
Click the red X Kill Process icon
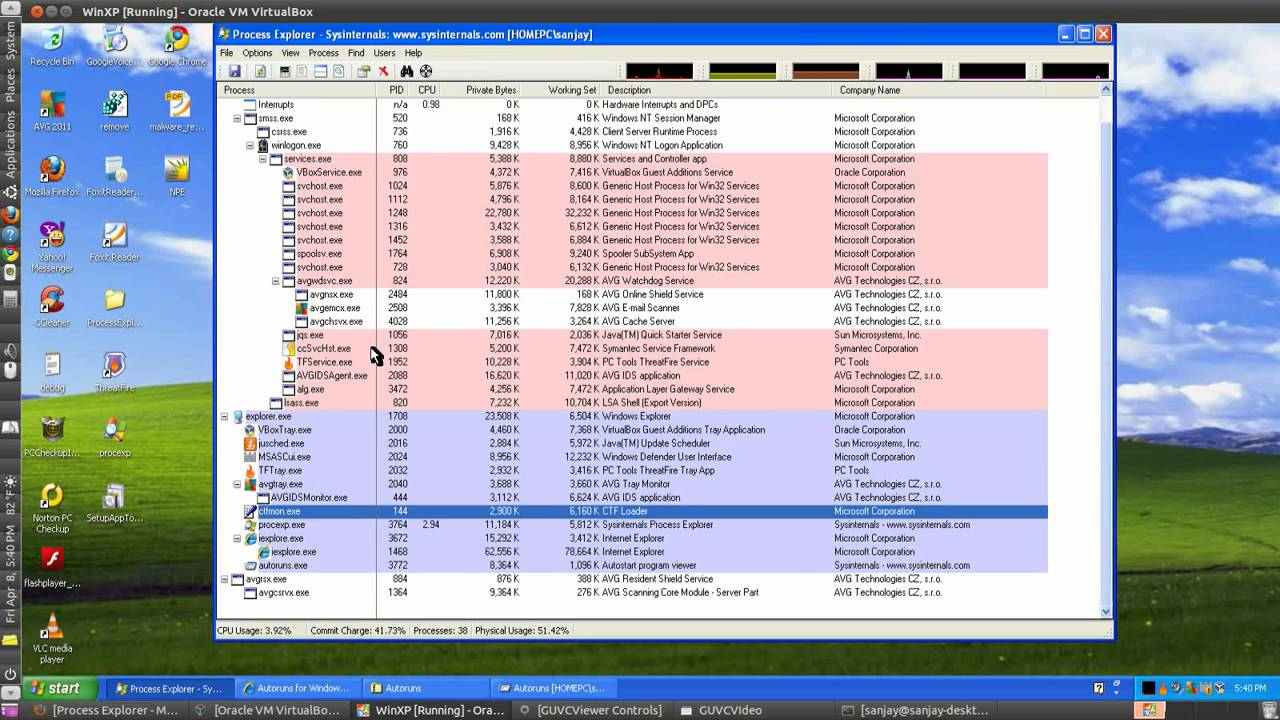[x=383, y=71]
